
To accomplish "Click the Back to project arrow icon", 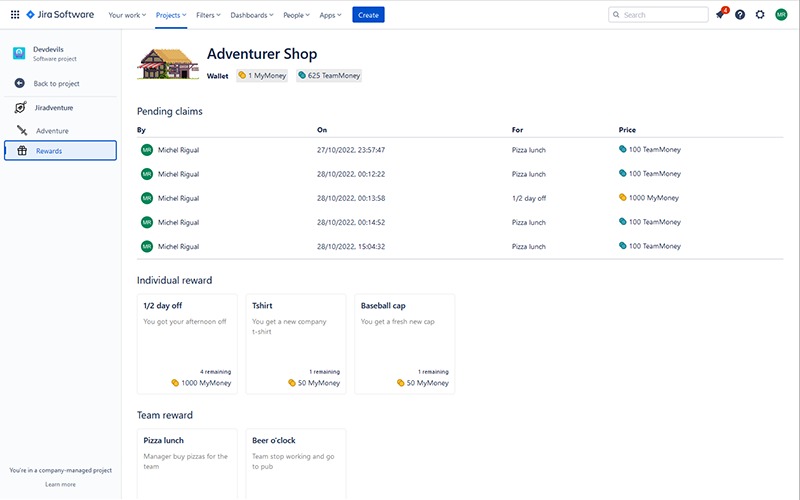I will pos(19,83).
